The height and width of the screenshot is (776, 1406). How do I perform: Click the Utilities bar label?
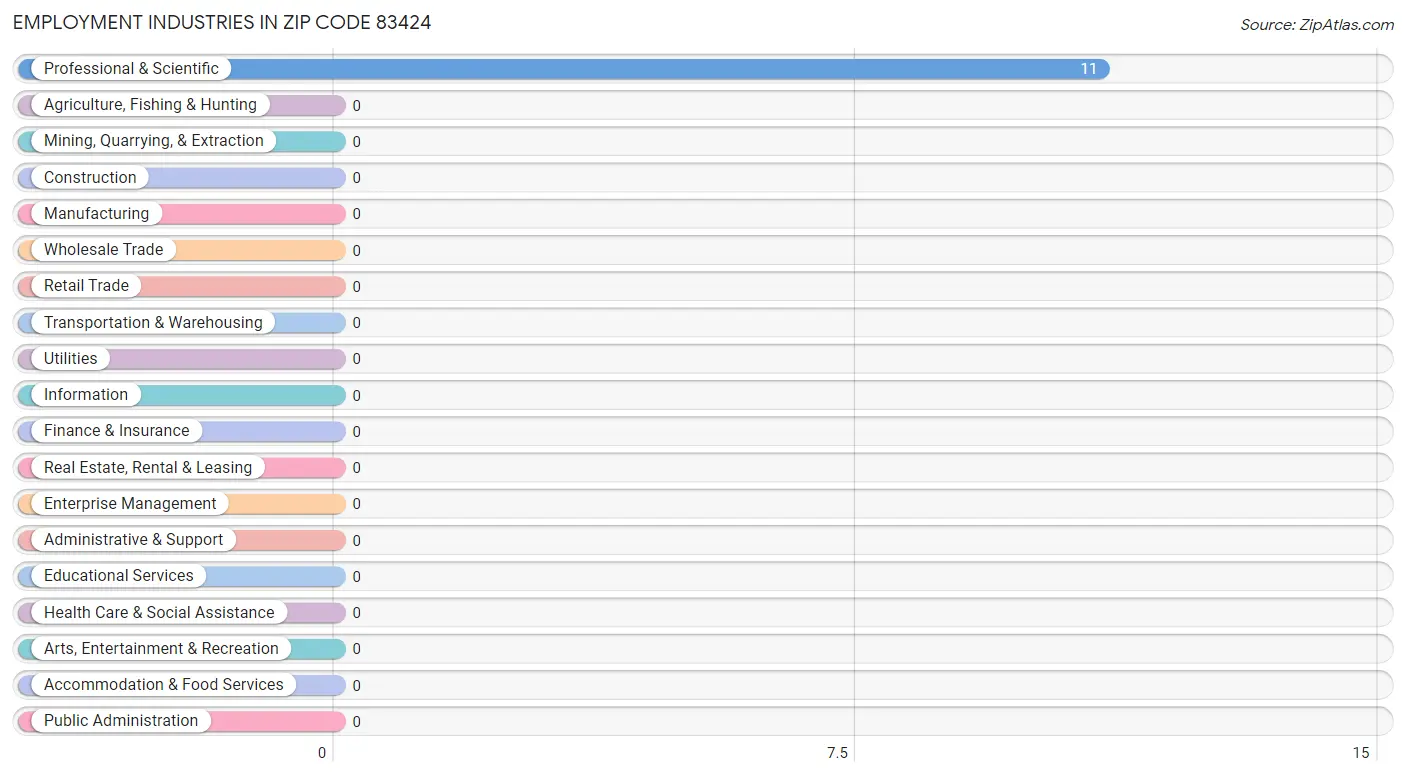(x=71, y=358)
